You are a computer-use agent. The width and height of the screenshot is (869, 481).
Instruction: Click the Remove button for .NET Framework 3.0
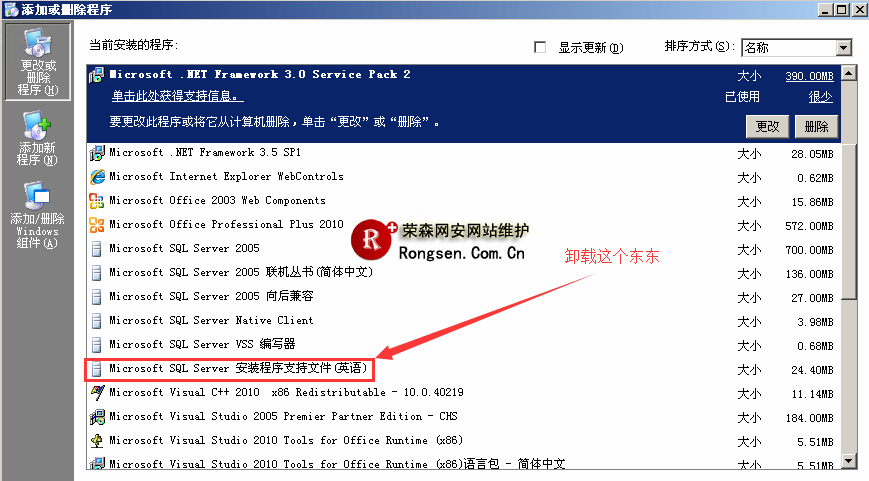816,127
